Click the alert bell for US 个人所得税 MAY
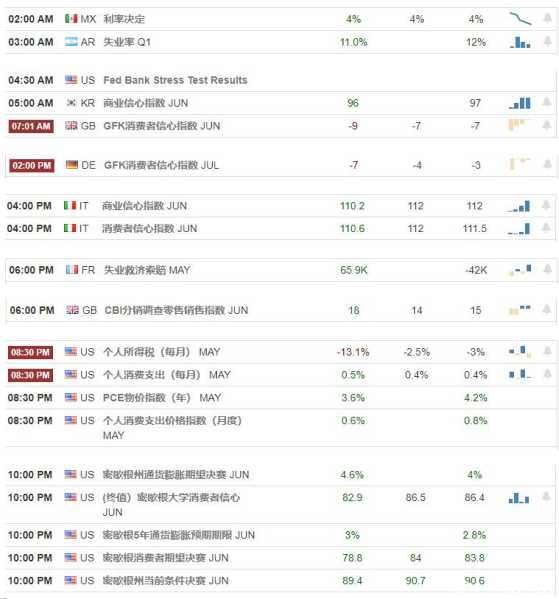 (x=548, y=351)
